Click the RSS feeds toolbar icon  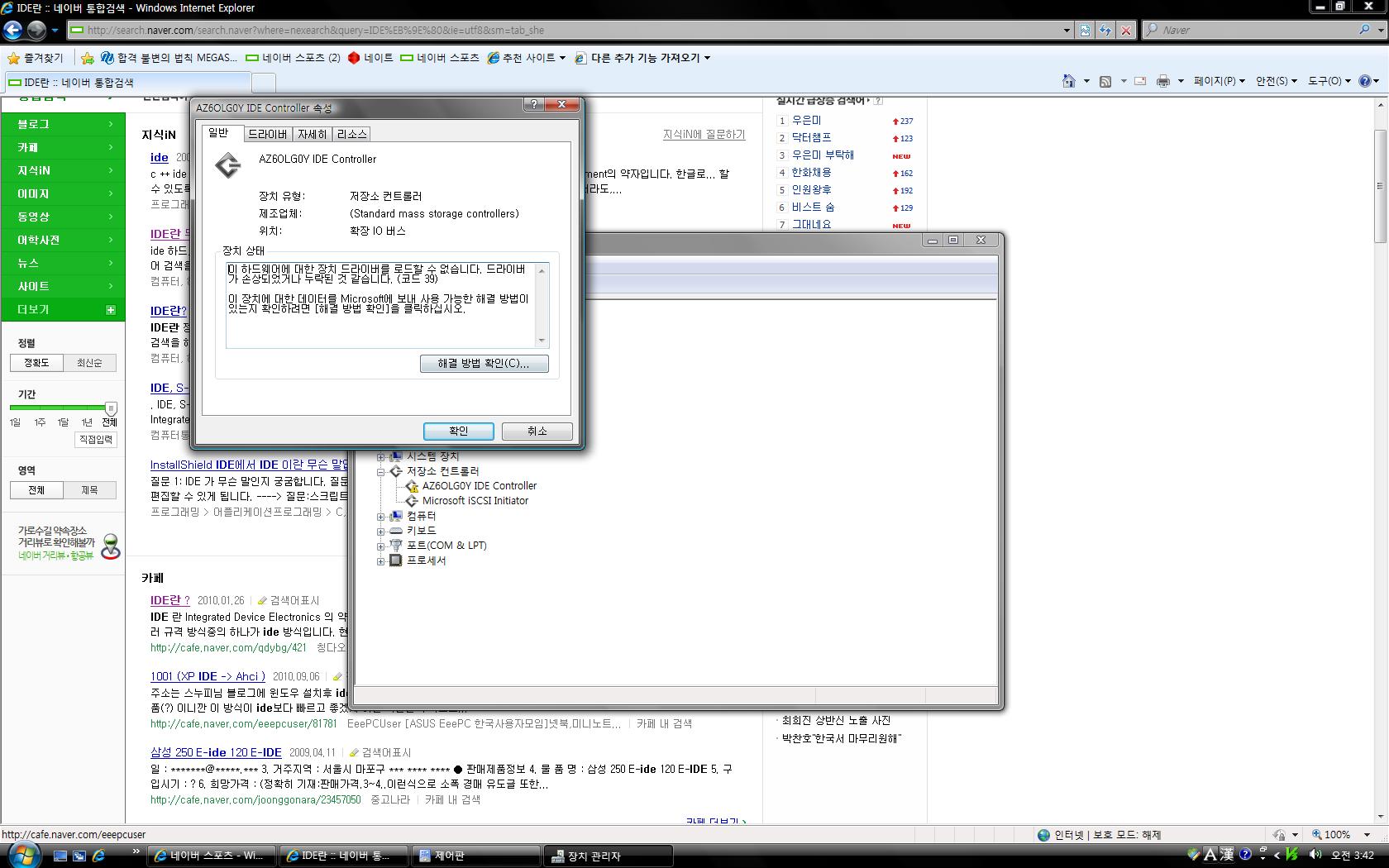(1105, 81)
